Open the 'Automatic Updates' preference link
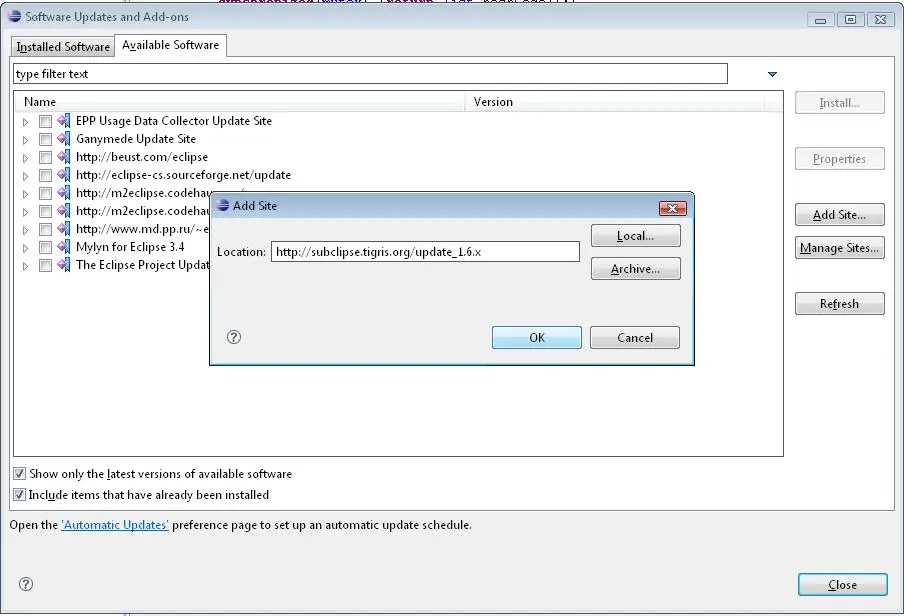 tap(115, 525)
